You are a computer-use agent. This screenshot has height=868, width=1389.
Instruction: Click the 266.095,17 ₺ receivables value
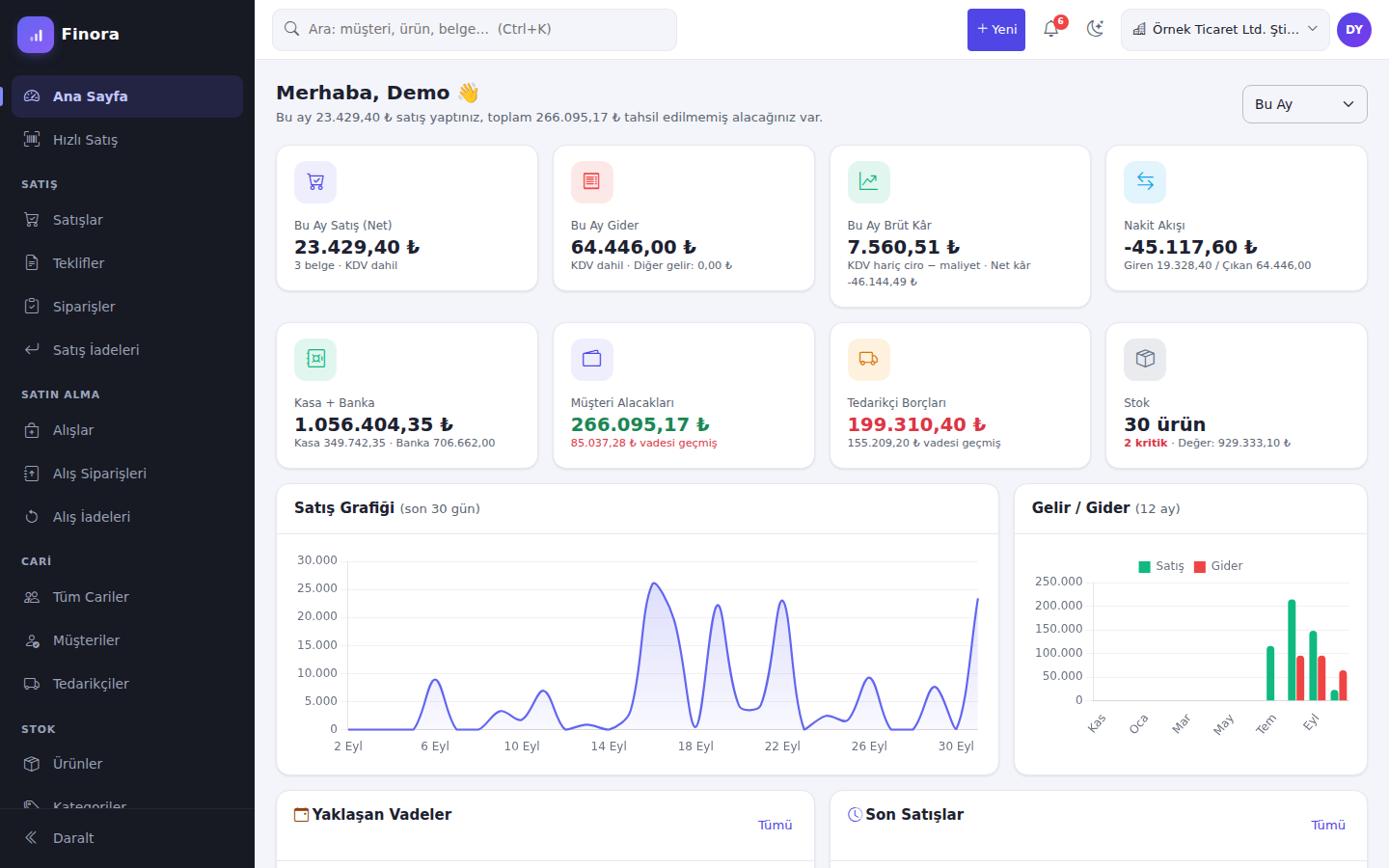tap(640, 424)
